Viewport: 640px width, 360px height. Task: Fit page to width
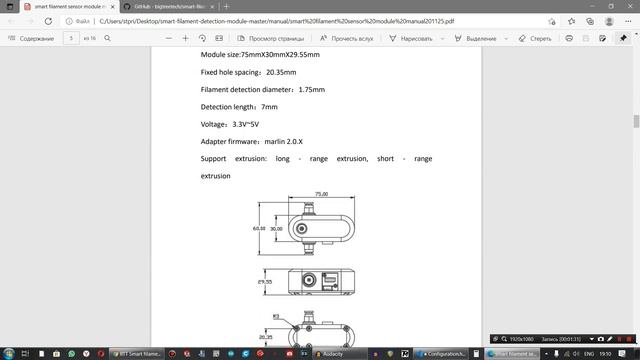219,38
